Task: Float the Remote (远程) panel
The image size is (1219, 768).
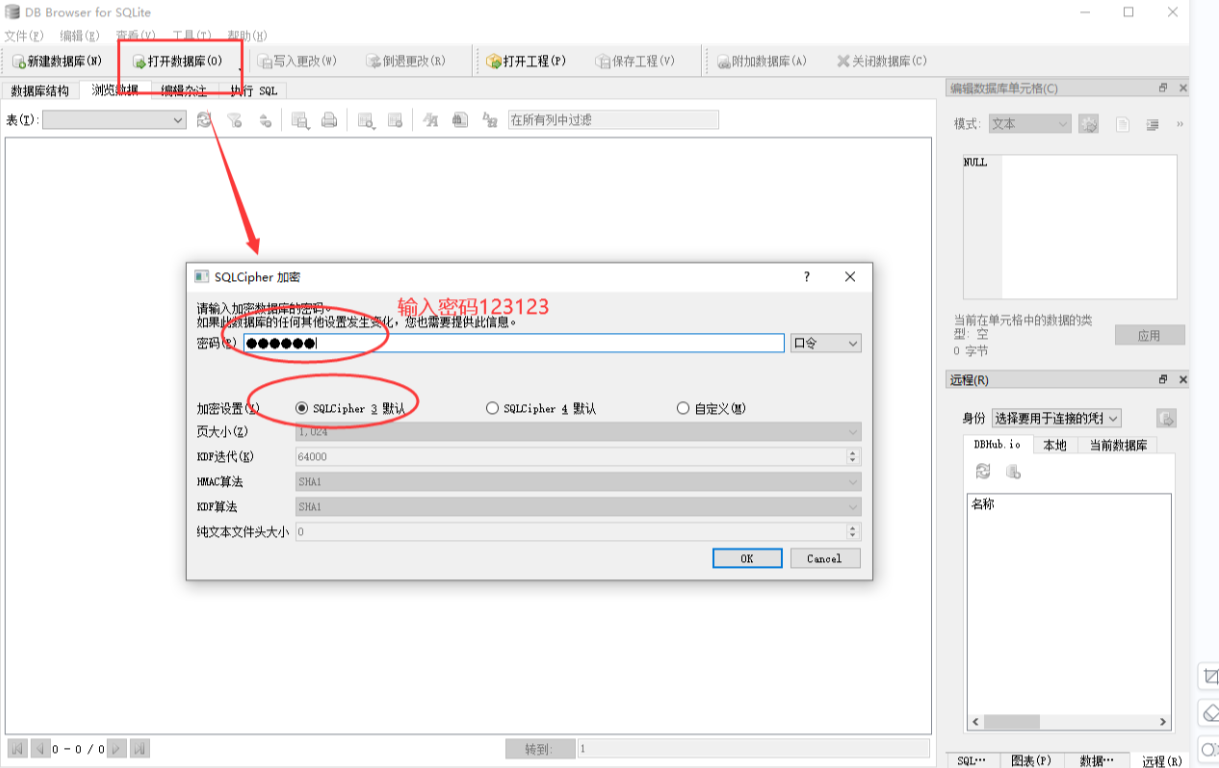Action: pos(1163,380)
